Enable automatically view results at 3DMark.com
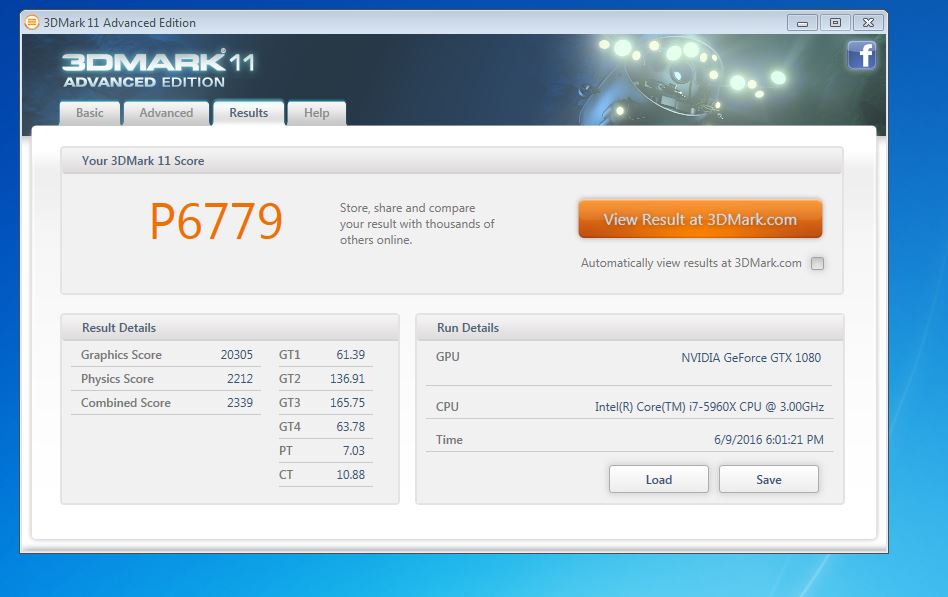Image resolution: width=948 pixels, height=597 pixels. pos(817,263)
